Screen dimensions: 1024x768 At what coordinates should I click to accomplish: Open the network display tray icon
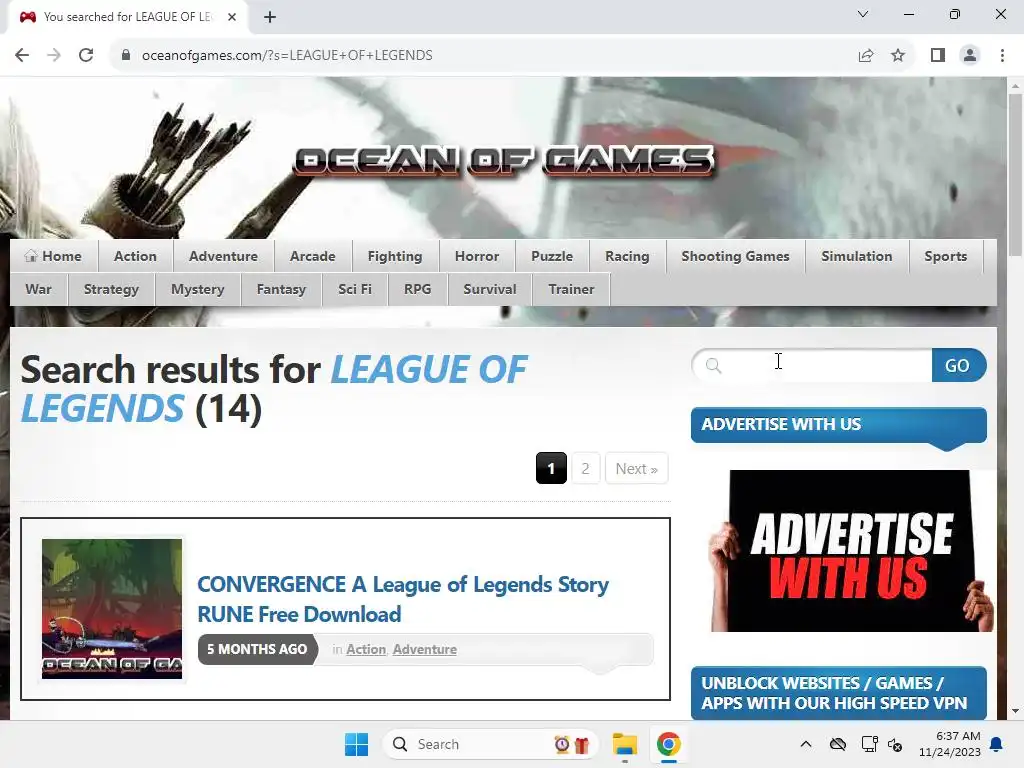869,744
